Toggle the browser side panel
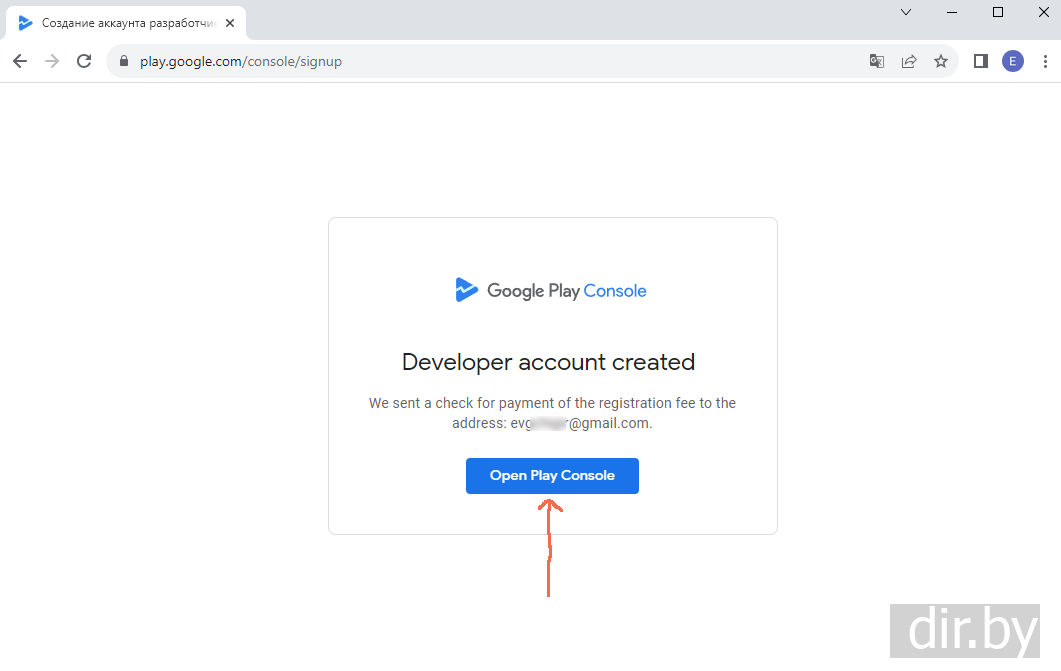 pyautogui.click(x=981, y=61)
